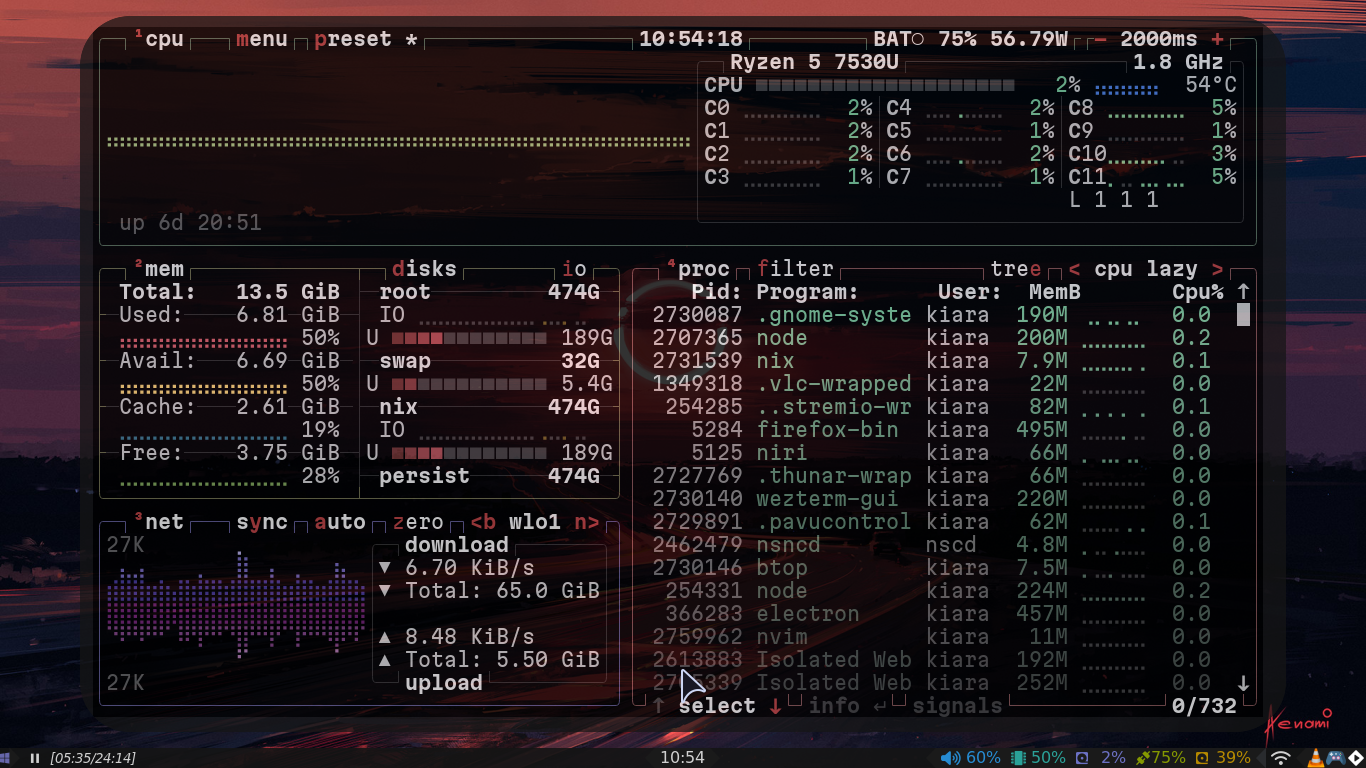Click the CPU usage icon at 2%
1366x768 pixels.
click(1081, 758)
